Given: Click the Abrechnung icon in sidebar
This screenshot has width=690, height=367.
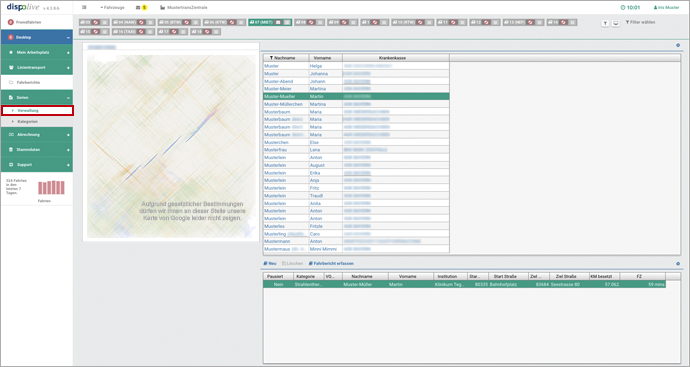Looking at the screenshot, I should click(x=11, y=135).
